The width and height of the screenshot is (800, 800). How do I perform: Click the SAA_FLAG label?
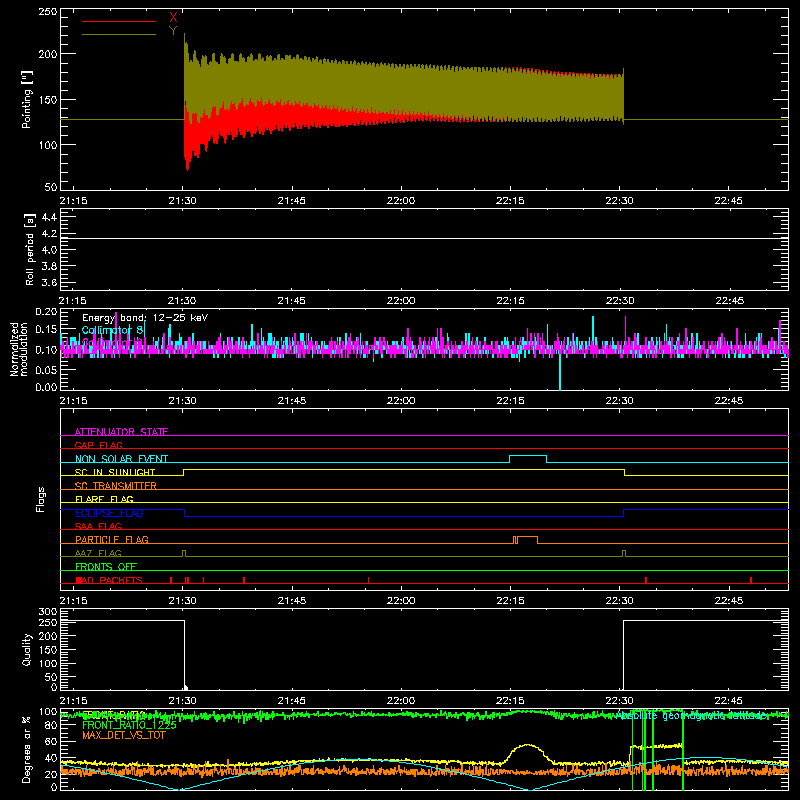98,527
